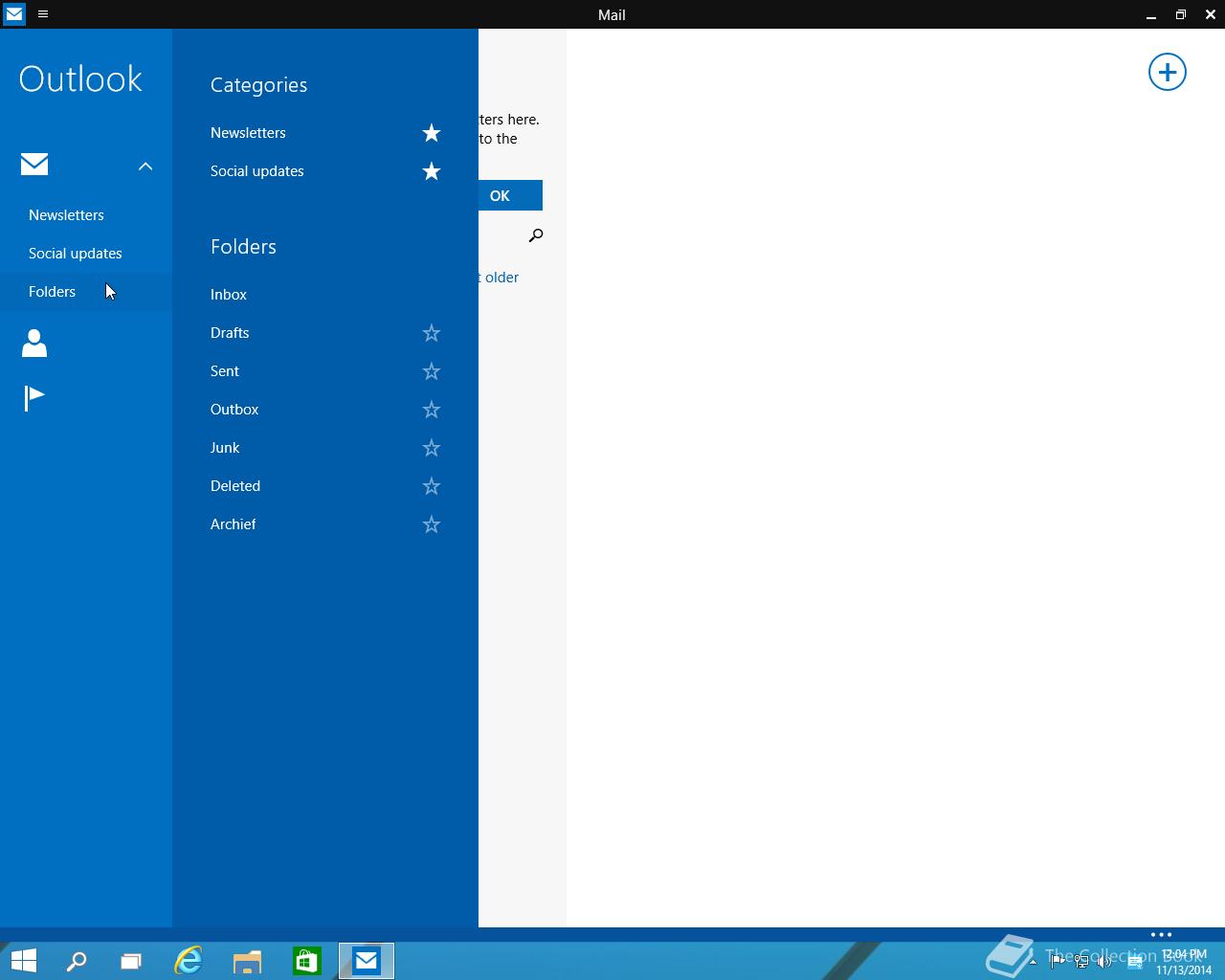The width and height of the screenshot is (1225, 980).
Task: Click the Mail app taskbar button
Action: coord(367,961)
